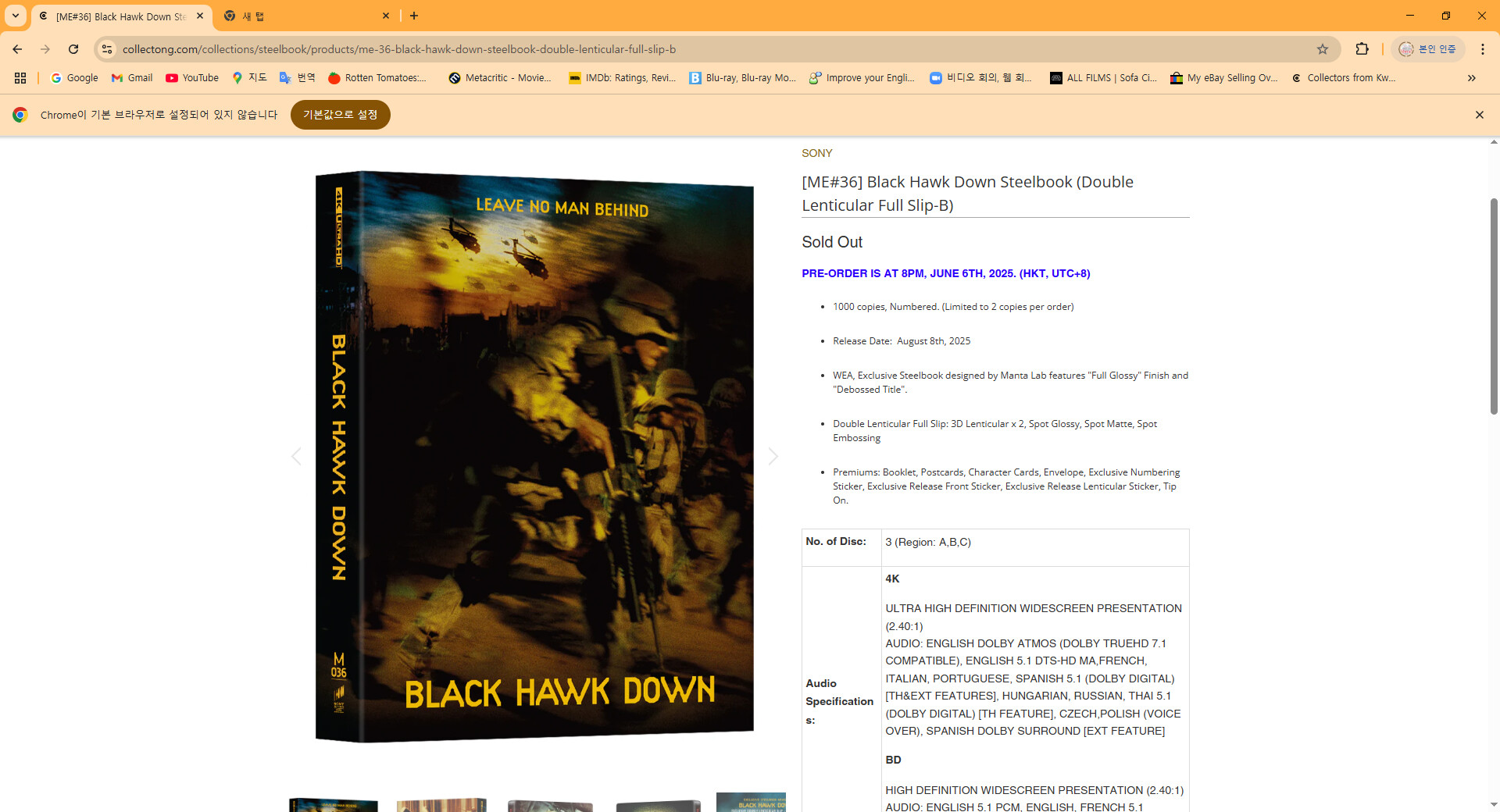The image size is (1500, 812).
Task: Open the apps grid shortcut
Action: [x=20, y=78]
